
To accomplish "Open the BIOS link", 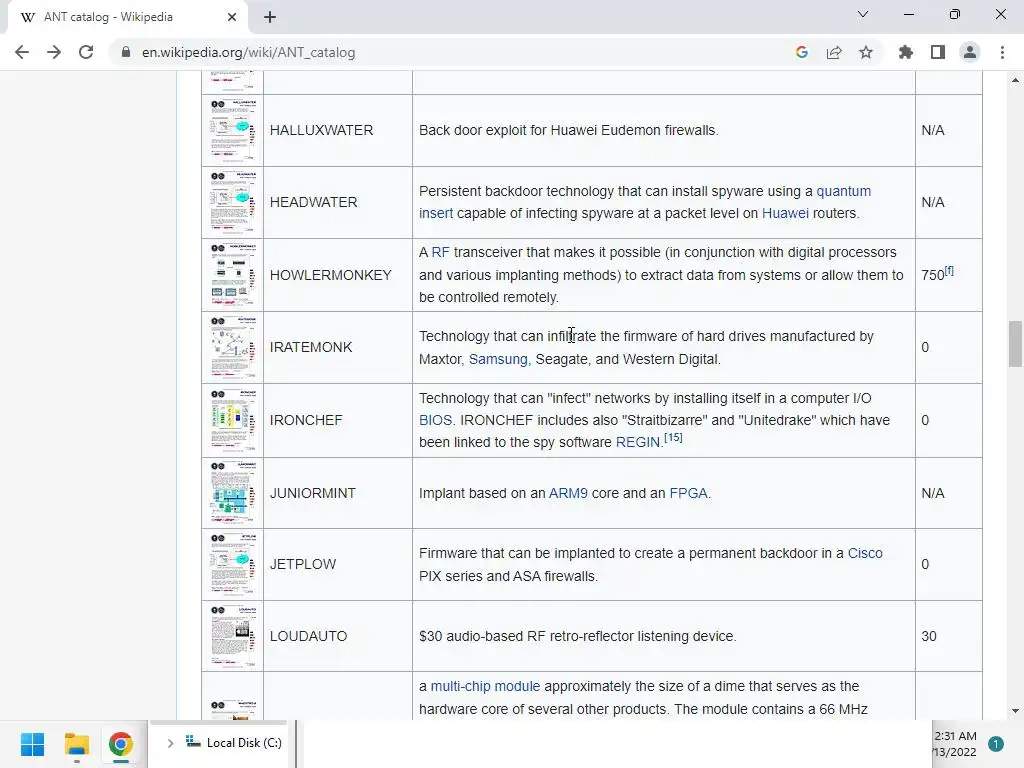I will (x=435, y=420).
